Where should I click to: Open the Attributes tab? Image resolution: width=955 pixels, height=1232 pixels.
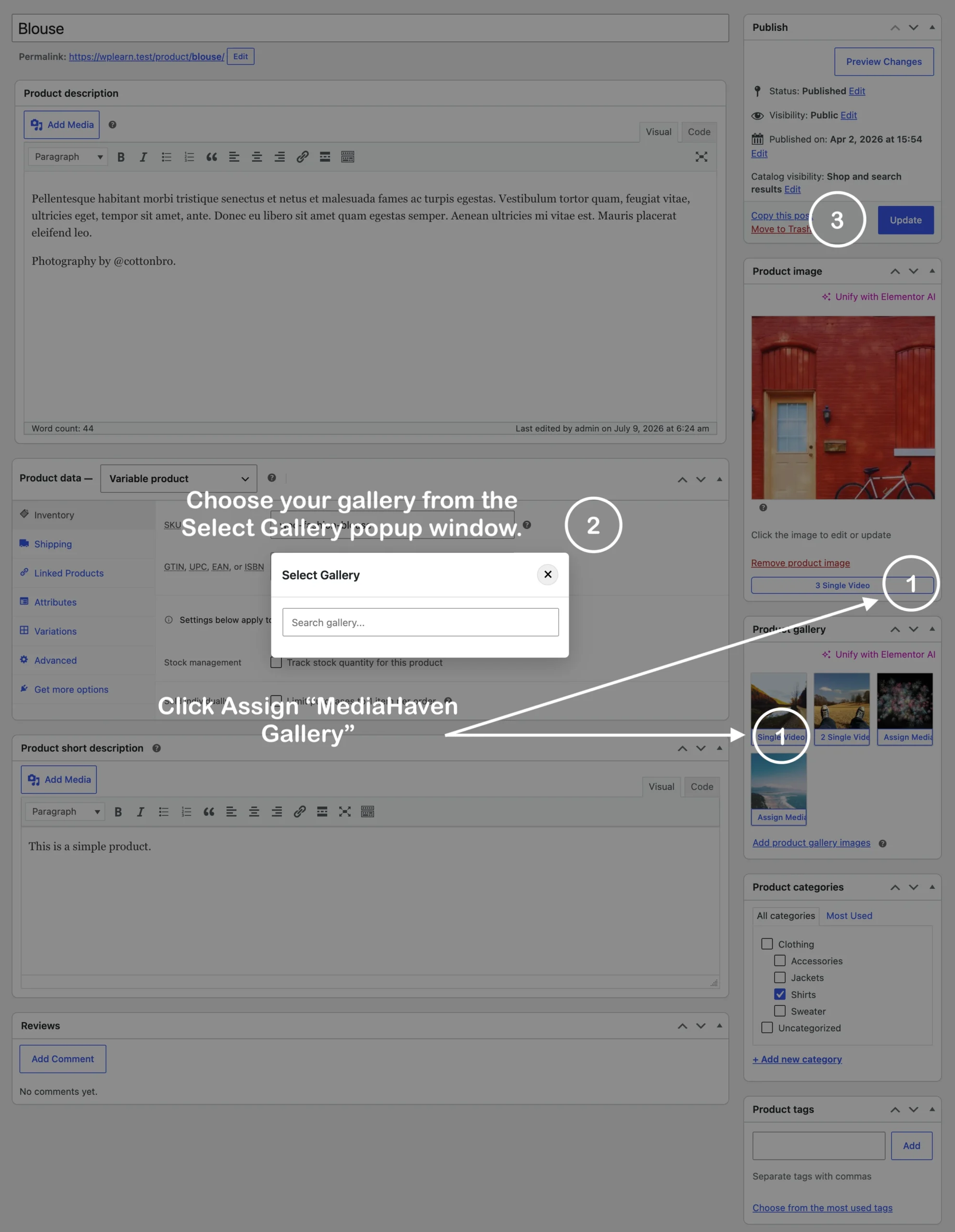[x=55, y=602]
